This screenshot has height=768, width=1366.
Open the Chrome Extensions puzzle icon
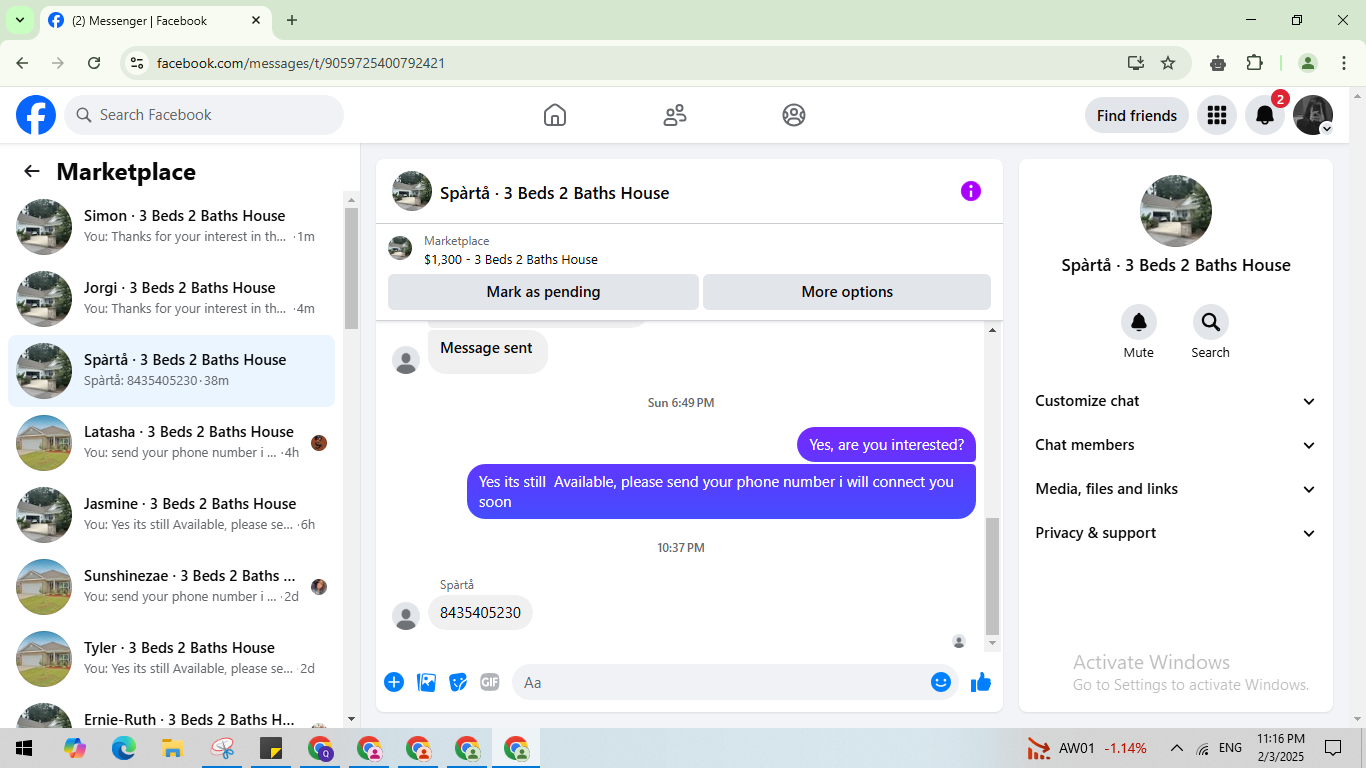click(x=1255, y=63)
